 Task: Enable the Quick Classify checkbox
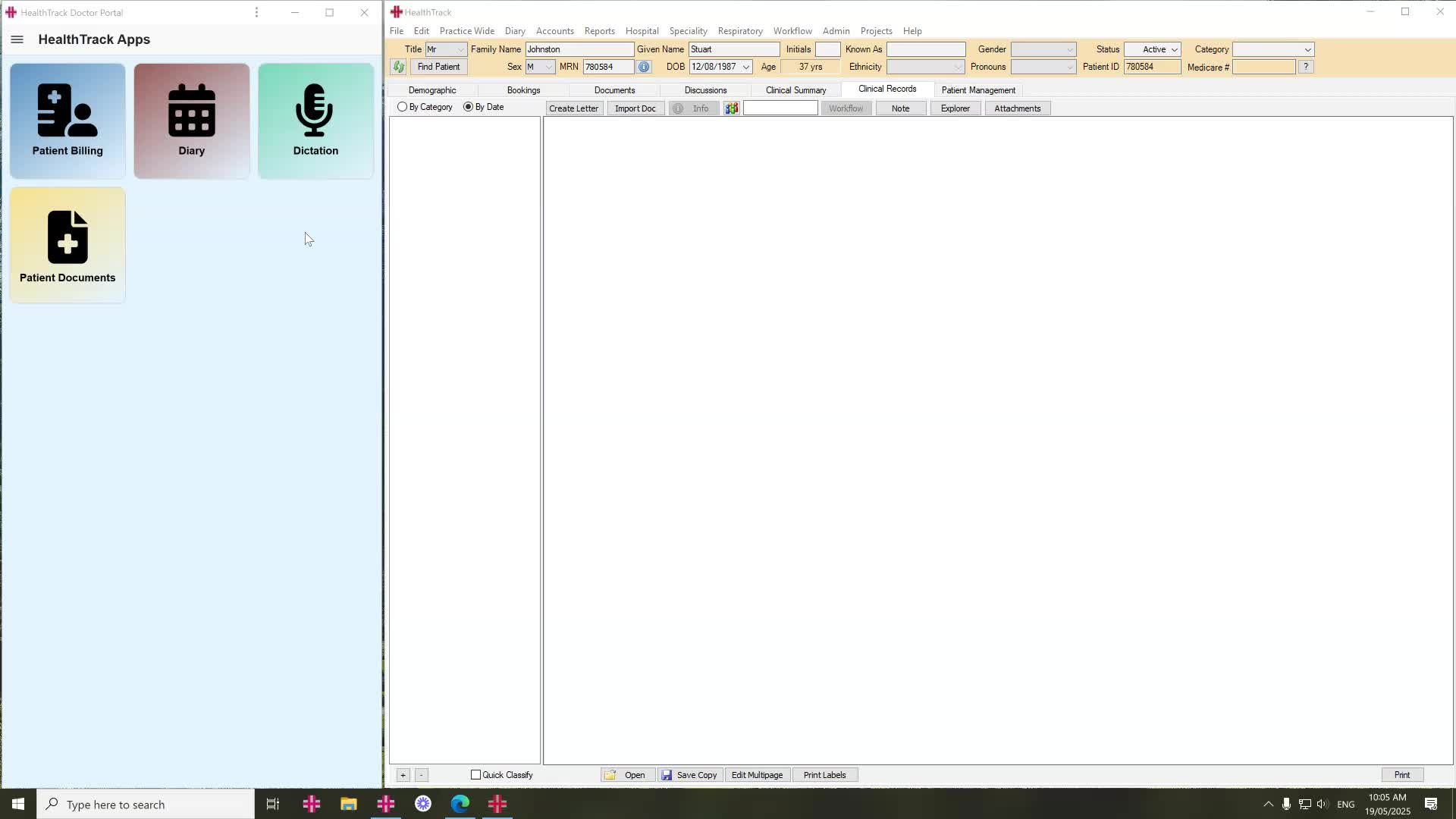(x=475, y=775)
